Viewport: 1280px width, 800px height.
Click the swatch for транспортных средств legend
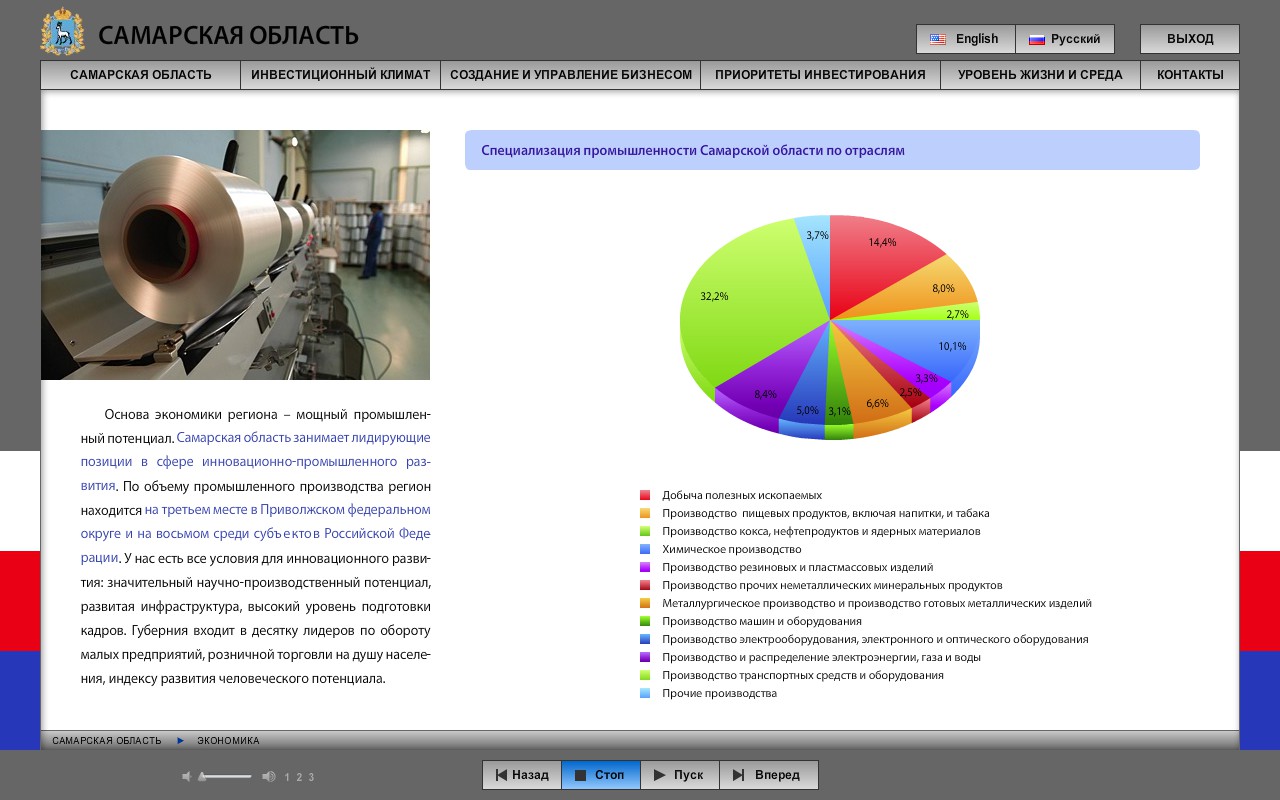[x=645, y=675]
